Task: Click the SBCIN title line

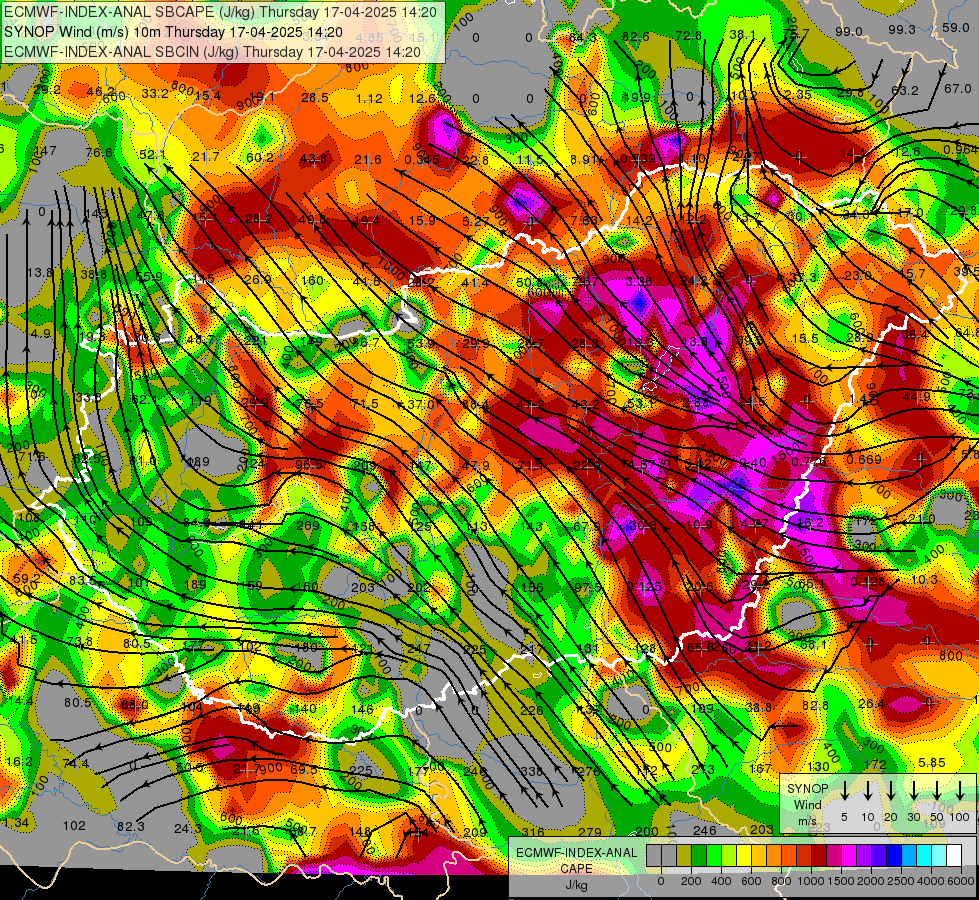Action: point(212,52)
